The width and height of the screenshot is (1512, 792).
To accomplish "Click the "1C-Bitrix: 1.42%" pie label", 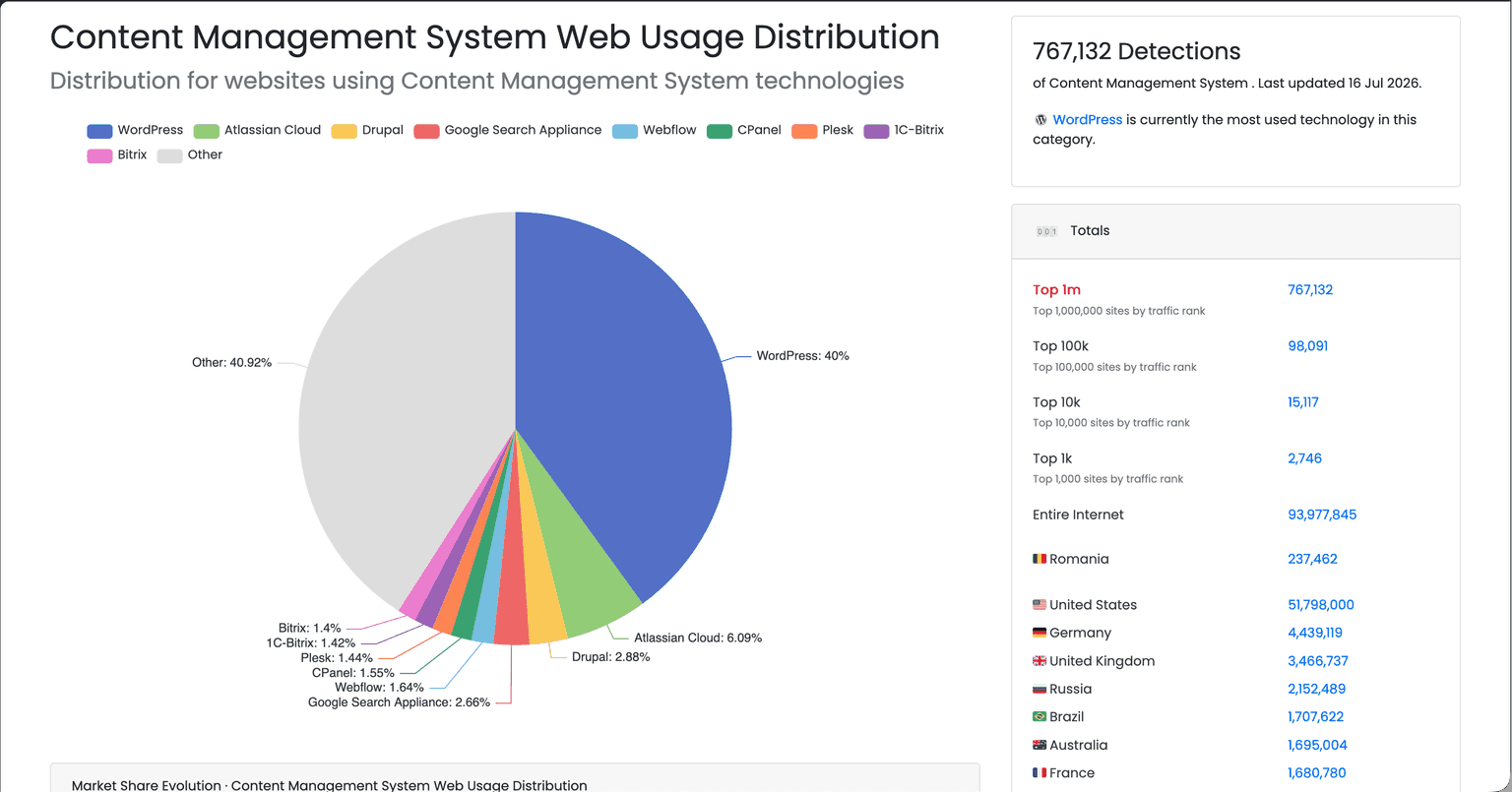I will pyautogui.click(x=311, y=643).
